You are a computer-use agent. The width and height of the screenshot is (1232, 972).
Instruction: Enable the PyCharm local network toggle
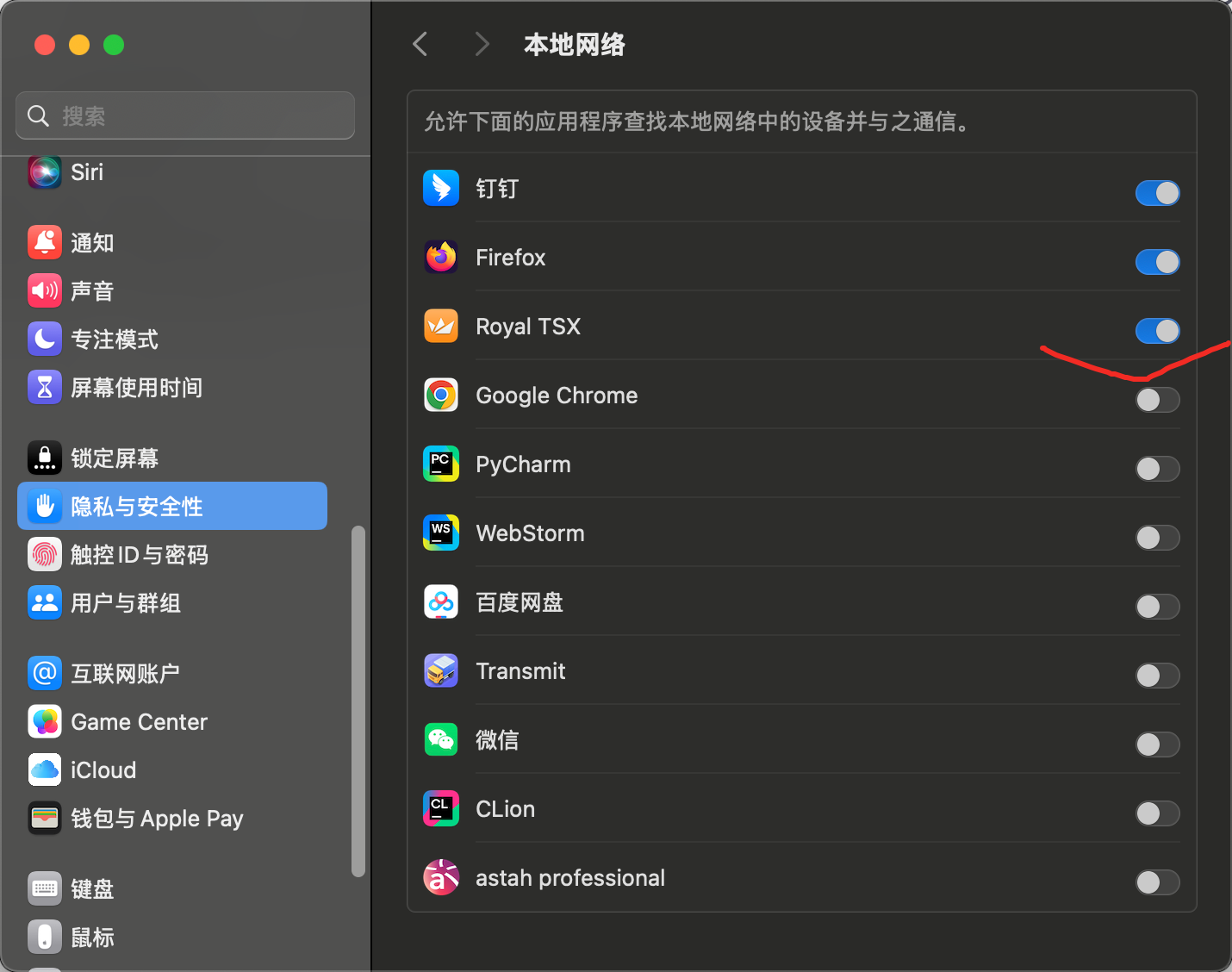(1157, 469)
